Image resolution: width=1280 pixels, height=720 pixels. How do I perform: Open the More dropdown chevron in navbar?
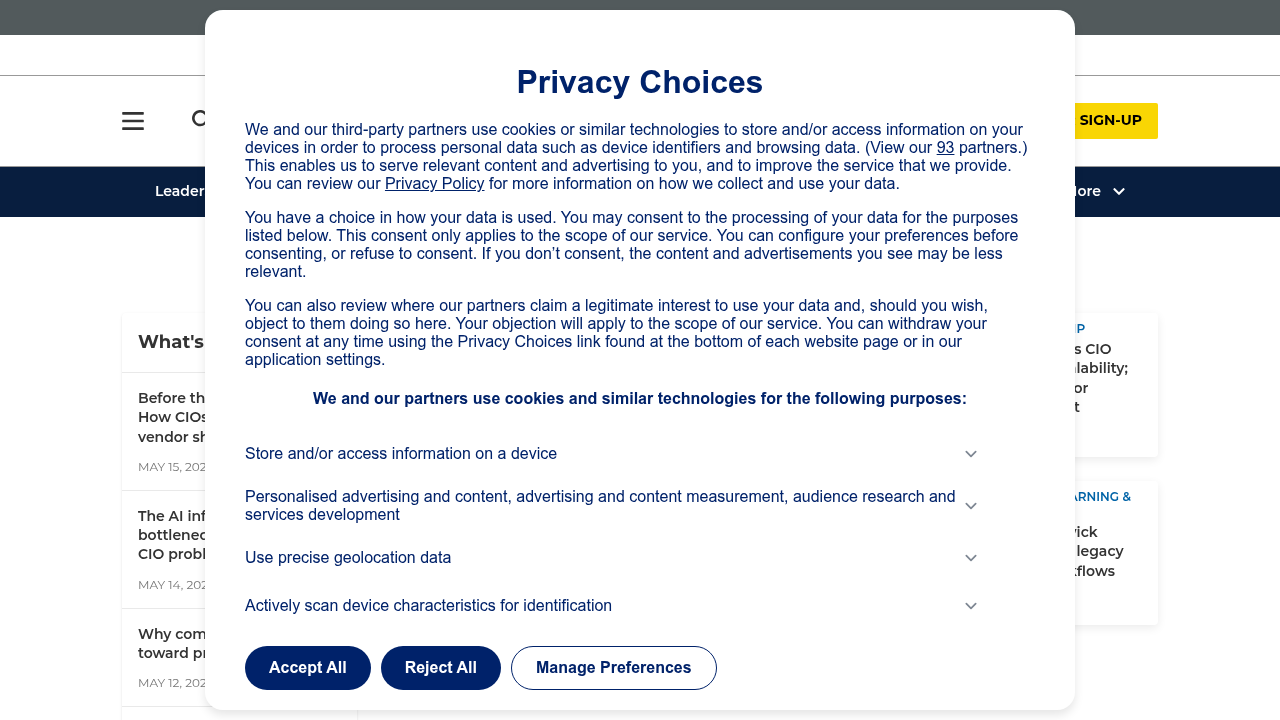point(1119,191)
